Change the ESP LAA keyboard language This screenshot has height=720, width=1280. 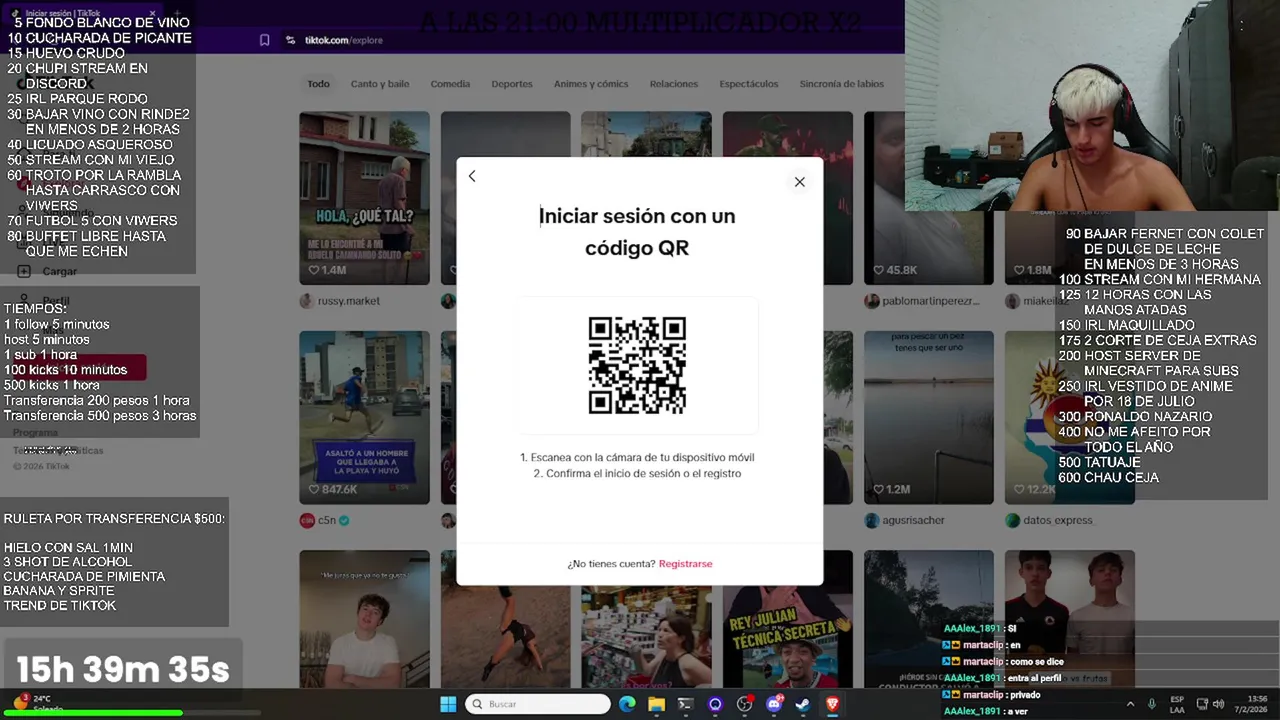(x=1177, y=704)
